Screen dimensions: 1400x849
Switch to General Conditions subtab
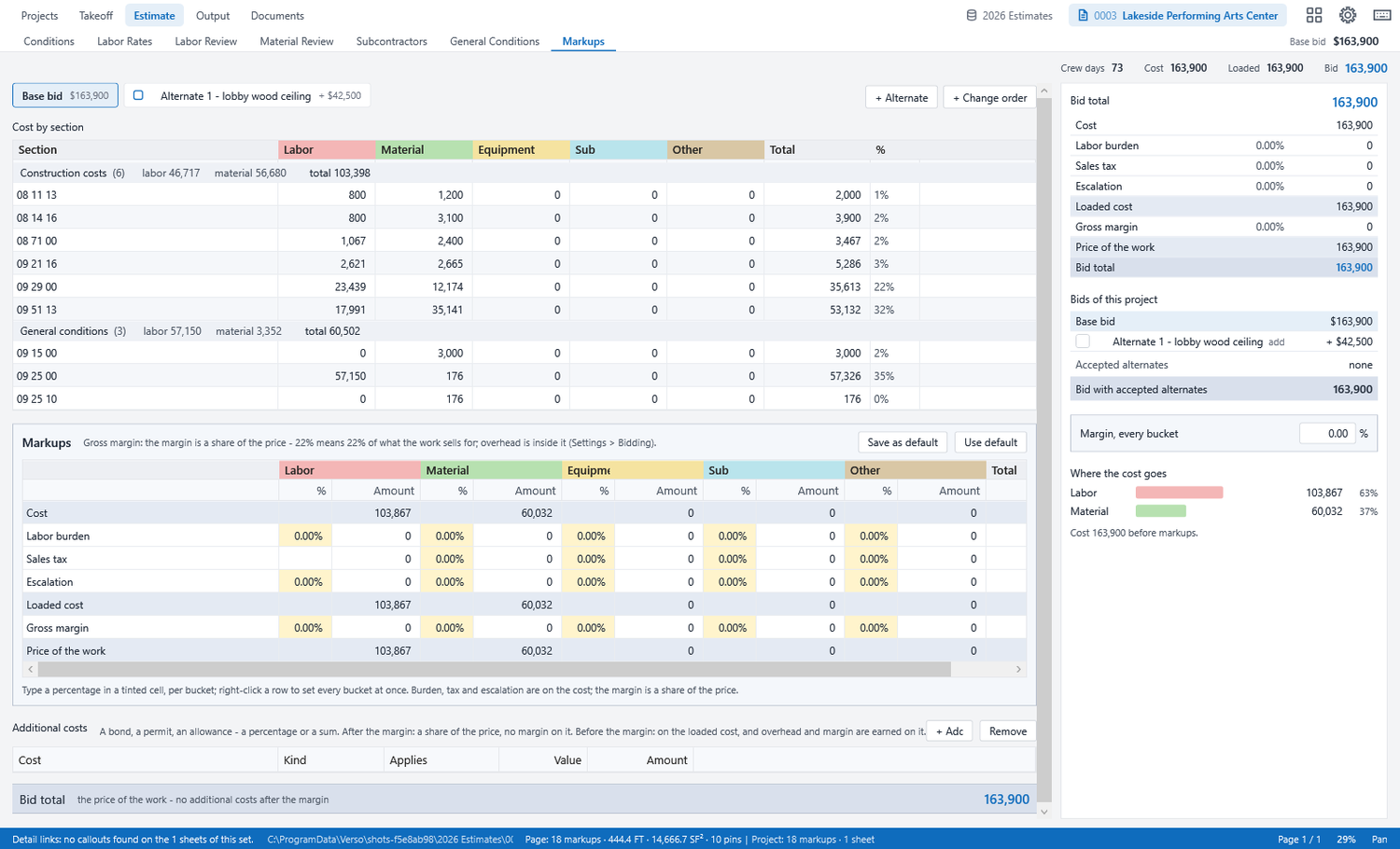495,41
